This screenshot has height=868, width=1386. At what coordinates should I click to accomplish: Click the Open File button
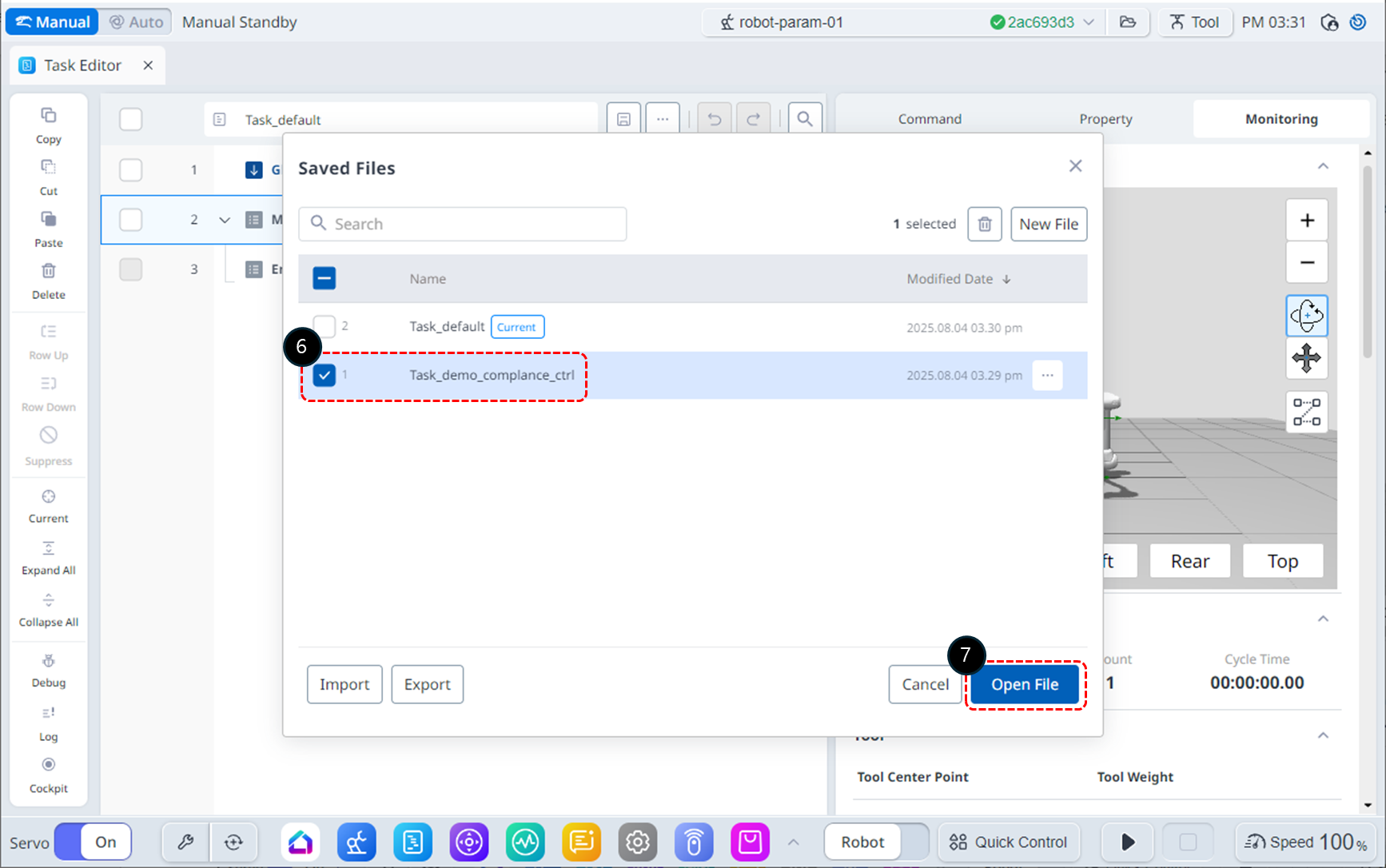click(x=1025, y=684)
